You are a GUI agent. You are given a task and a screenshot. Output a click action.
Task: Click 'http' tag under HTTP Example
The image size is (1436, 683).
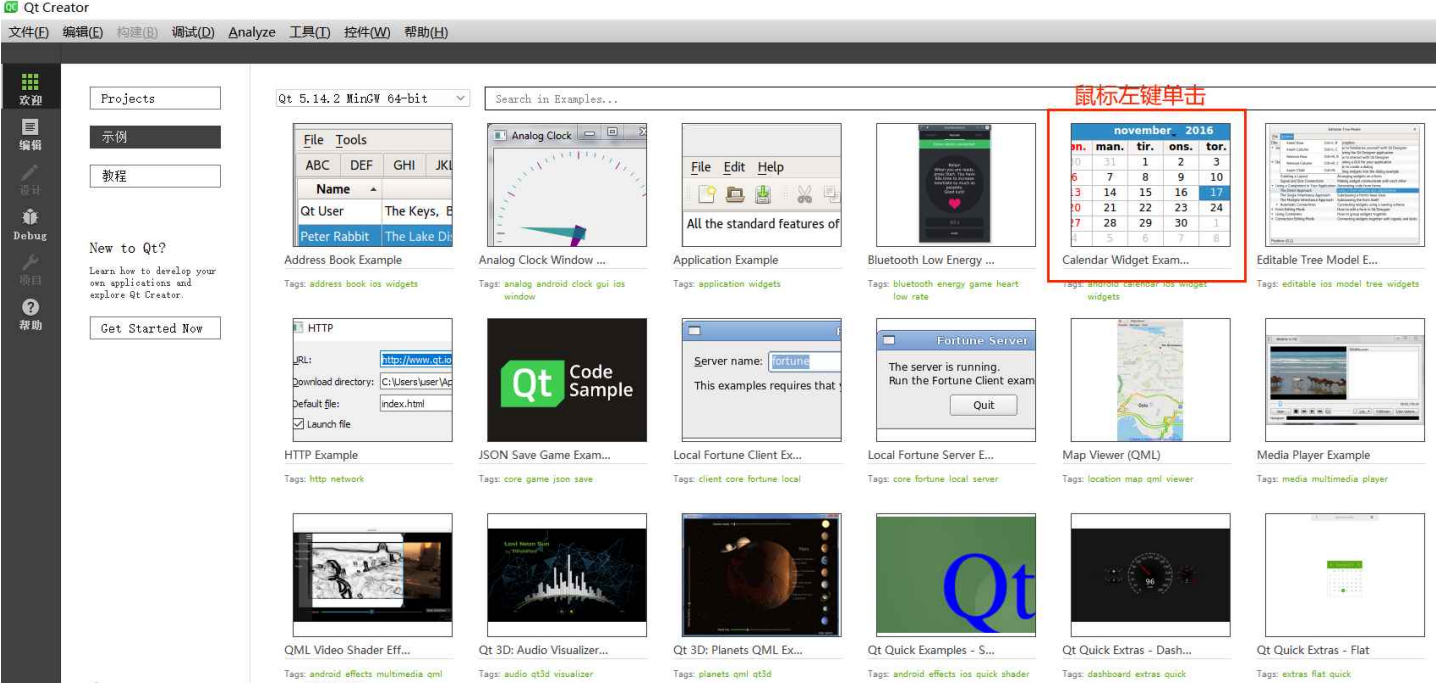[318, 479]
